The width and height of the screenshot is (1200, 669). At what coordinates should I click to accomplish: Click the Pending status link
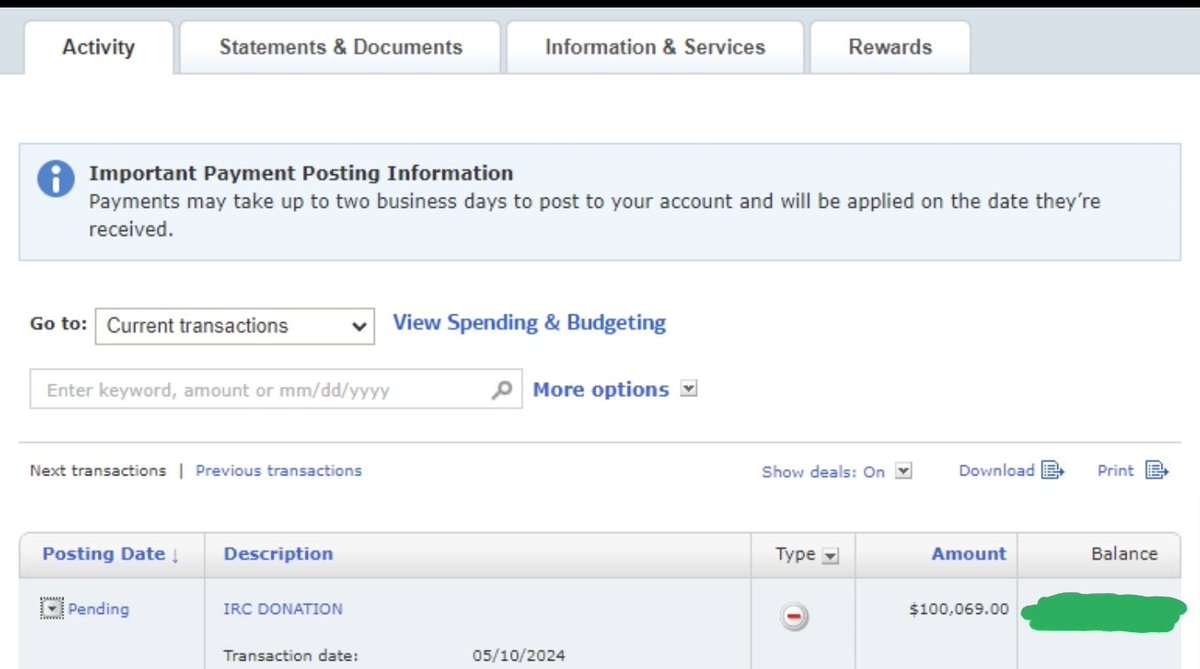(x=98, y=609)
